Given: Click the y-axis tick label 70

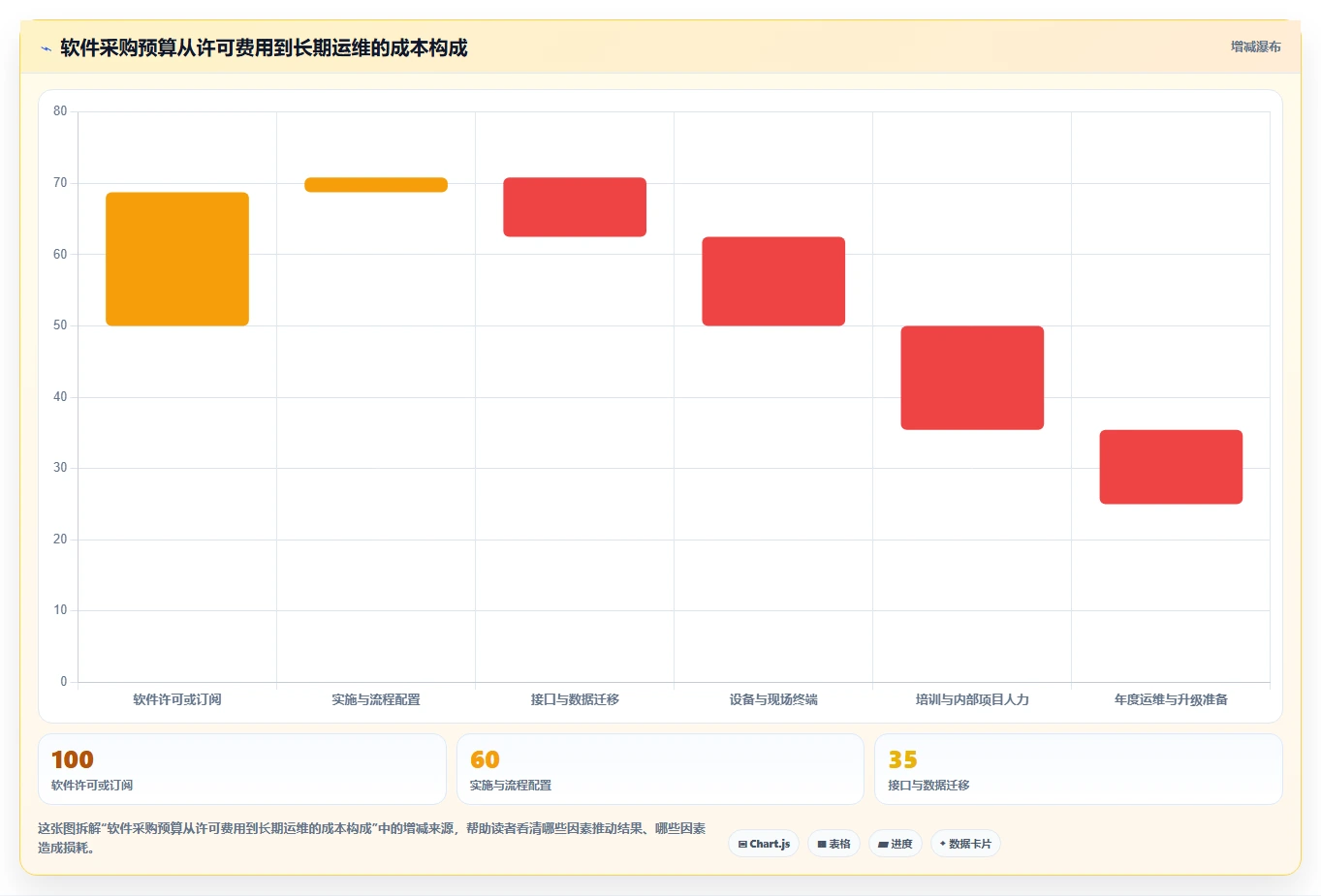Looking at the screenshot, I should (60, 183).
